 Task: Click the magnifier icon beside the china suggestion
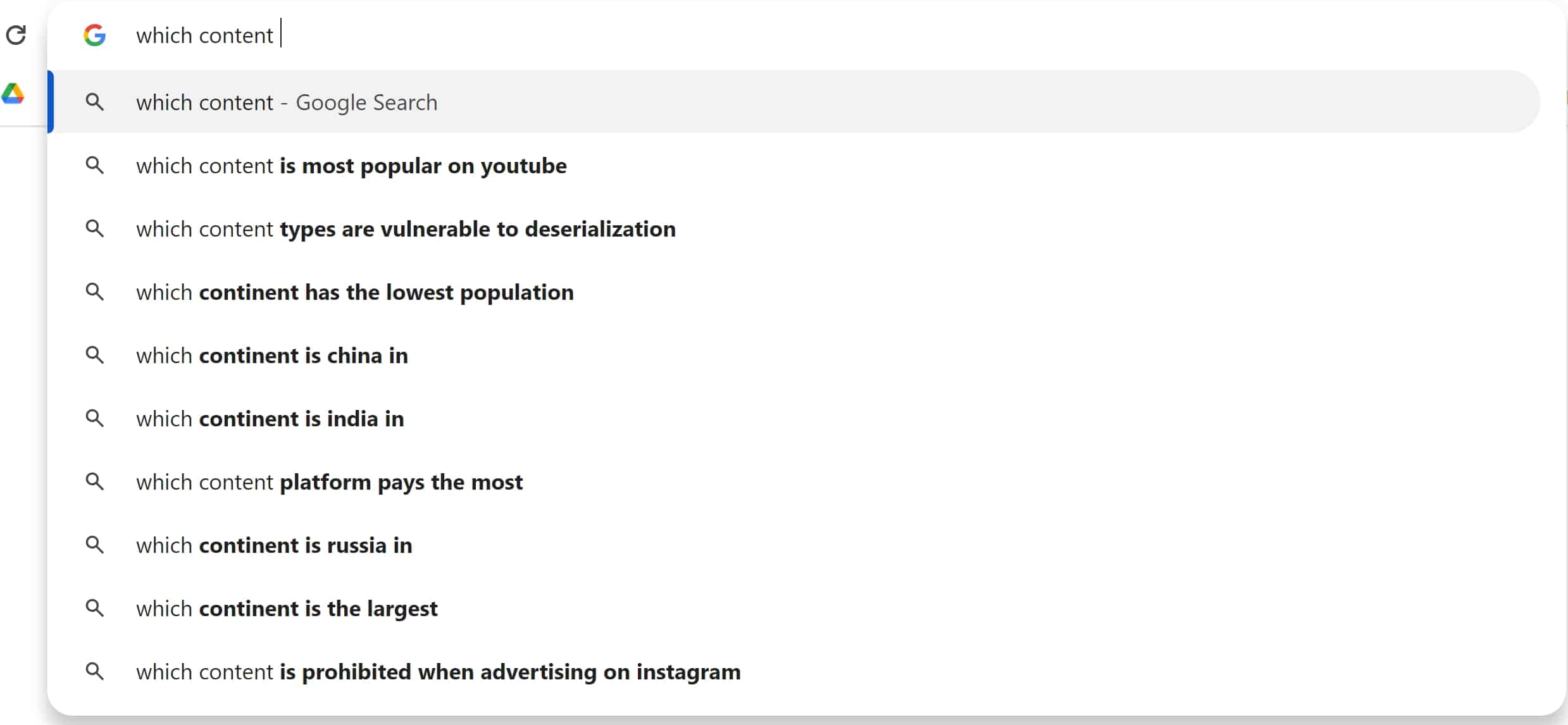tap(94, 355)
